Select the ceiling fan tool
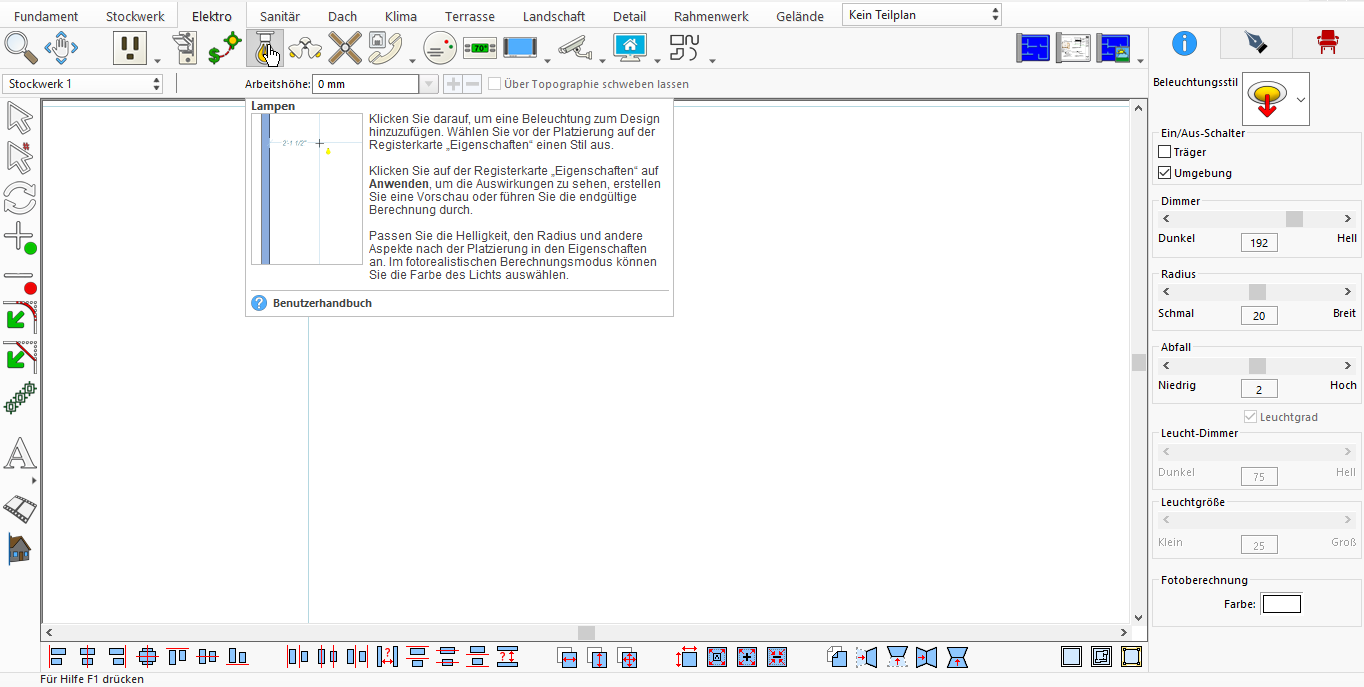The height and width of the screenshot is (687, 1364). tap(345, 47)
